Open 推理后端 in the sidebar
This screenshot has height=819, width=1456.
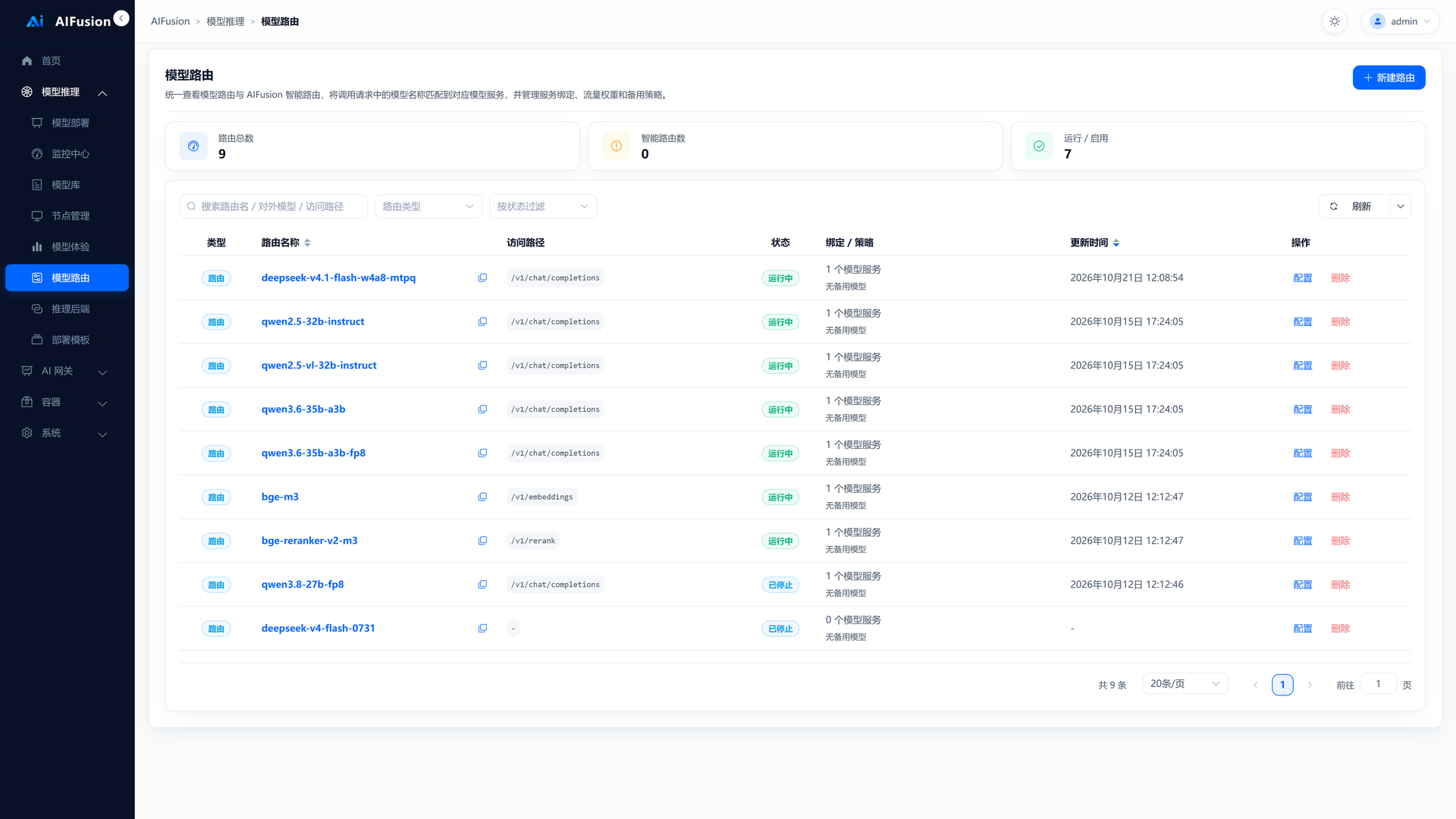coord(67,309)
